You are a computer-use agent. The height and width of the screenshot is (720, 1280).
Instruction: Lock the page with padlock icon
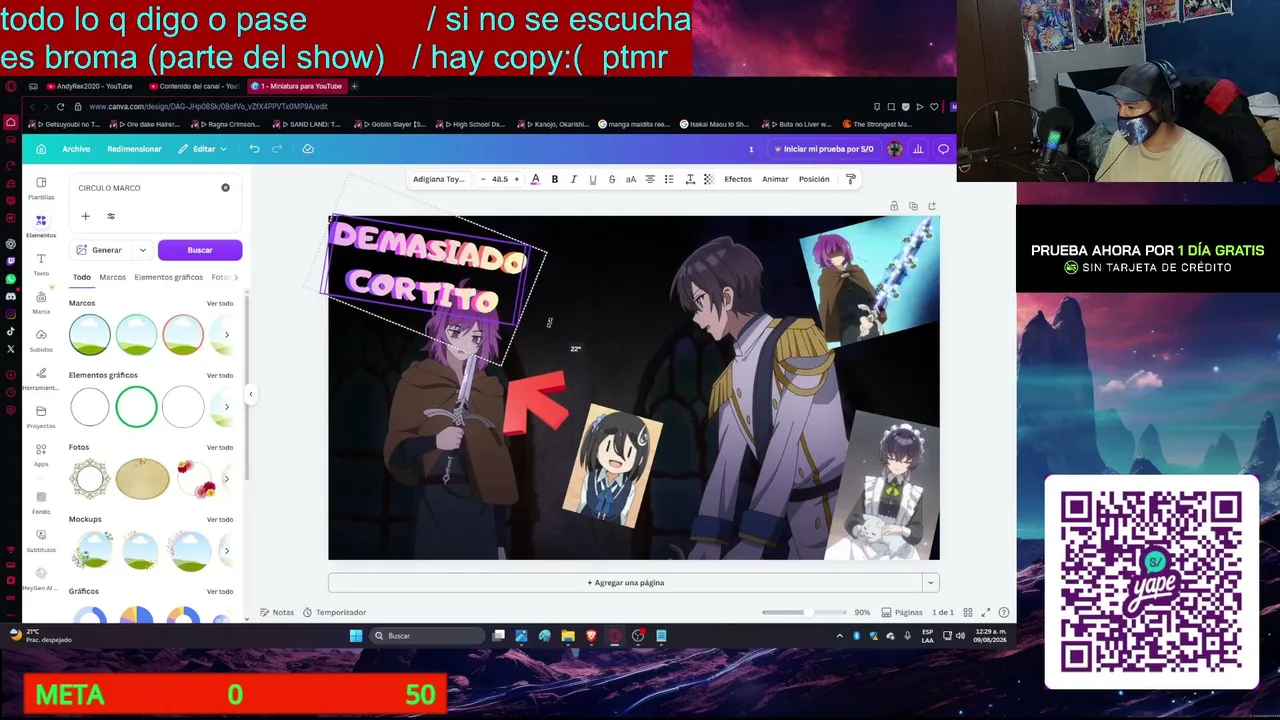tap(894, 206)
